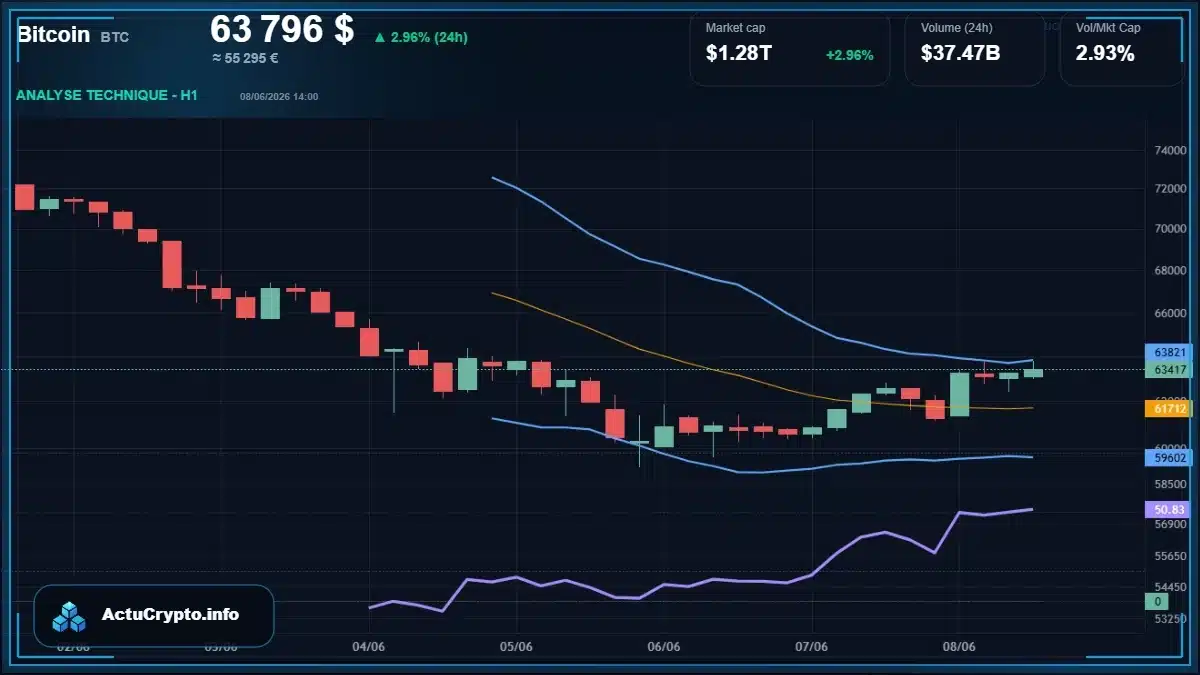Click the ANALYSE TECHNIQUE - H1 label
Screen dimensions: 1200x675
tap(107, 95)
